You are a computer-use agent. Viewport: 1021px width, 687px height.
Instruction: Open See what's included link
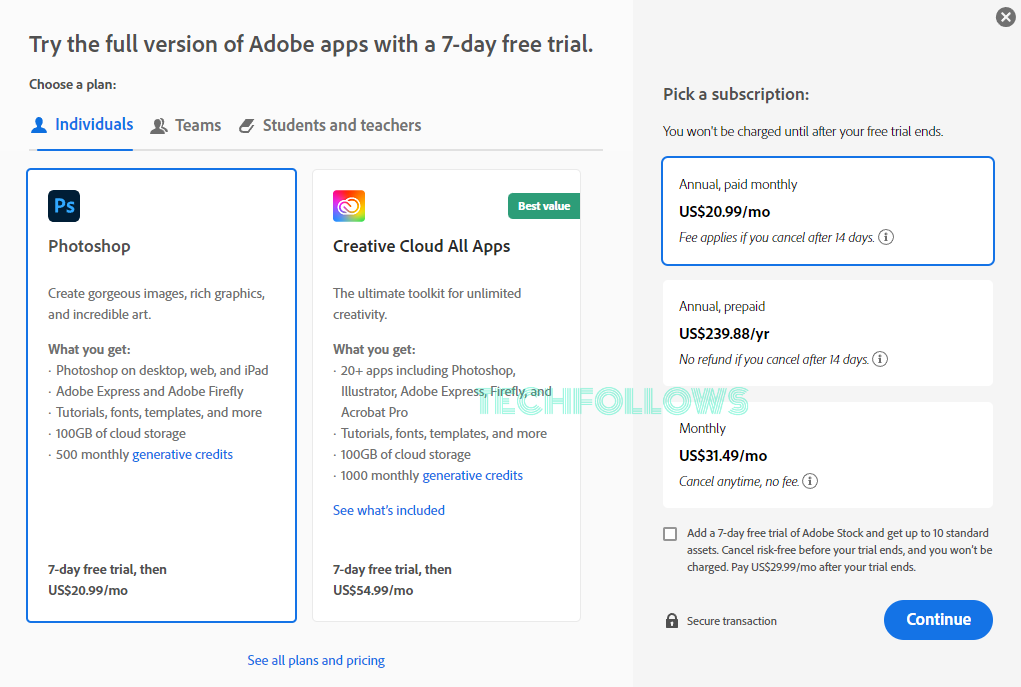(x=389, y=511)
